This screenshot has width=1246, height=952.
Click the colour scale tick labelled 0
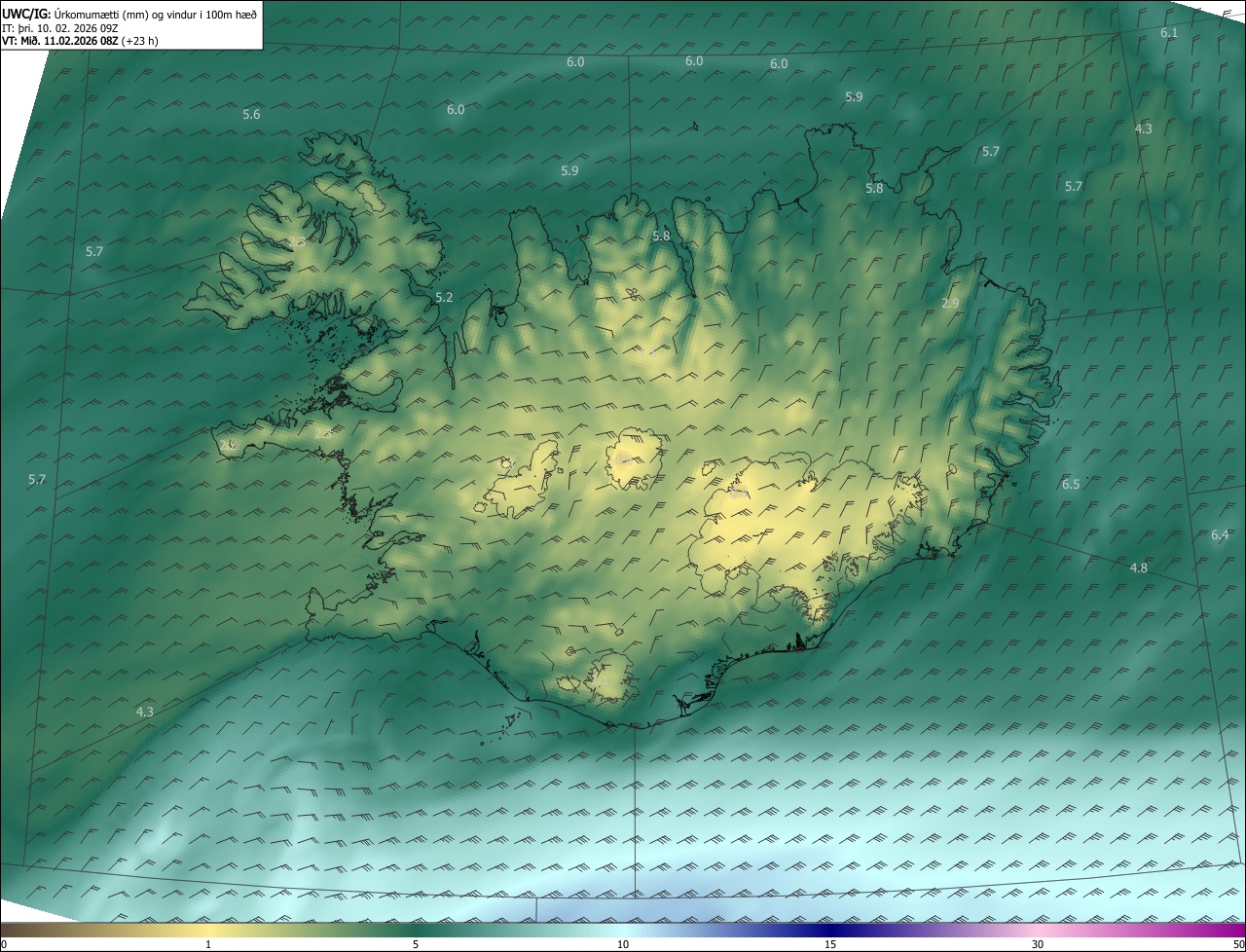[x=3, y=945]
